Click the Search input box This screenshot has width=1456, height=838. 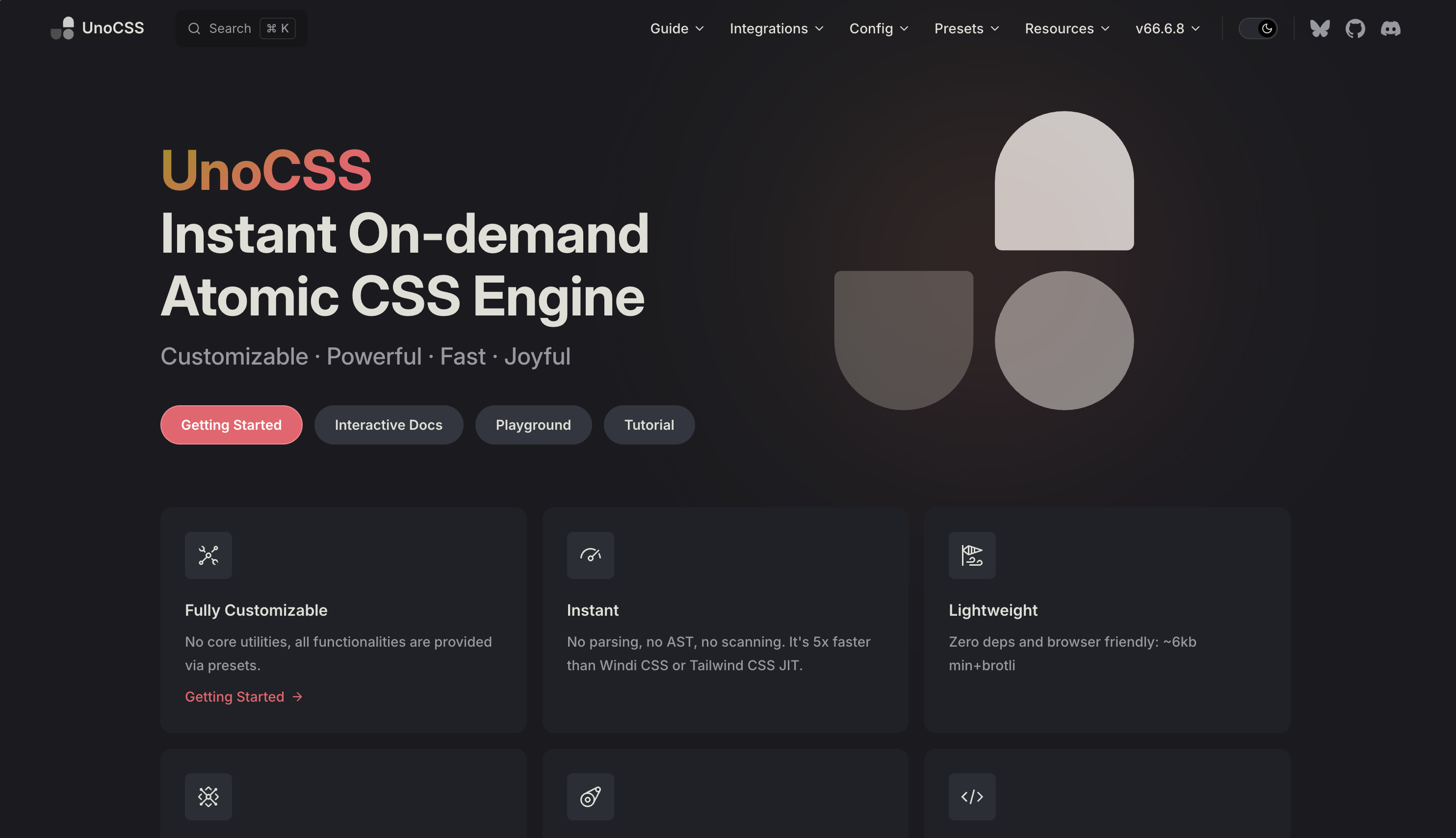tap(241, 28)
